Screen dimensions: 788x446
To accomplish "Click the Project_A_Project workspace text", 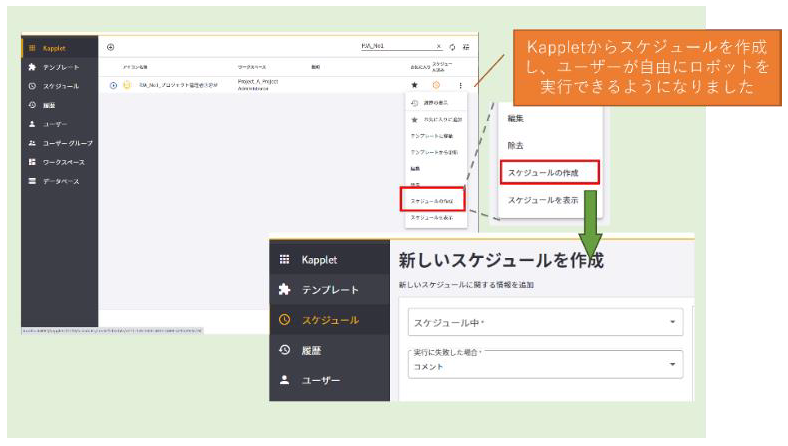I will (x=258, y=84).
